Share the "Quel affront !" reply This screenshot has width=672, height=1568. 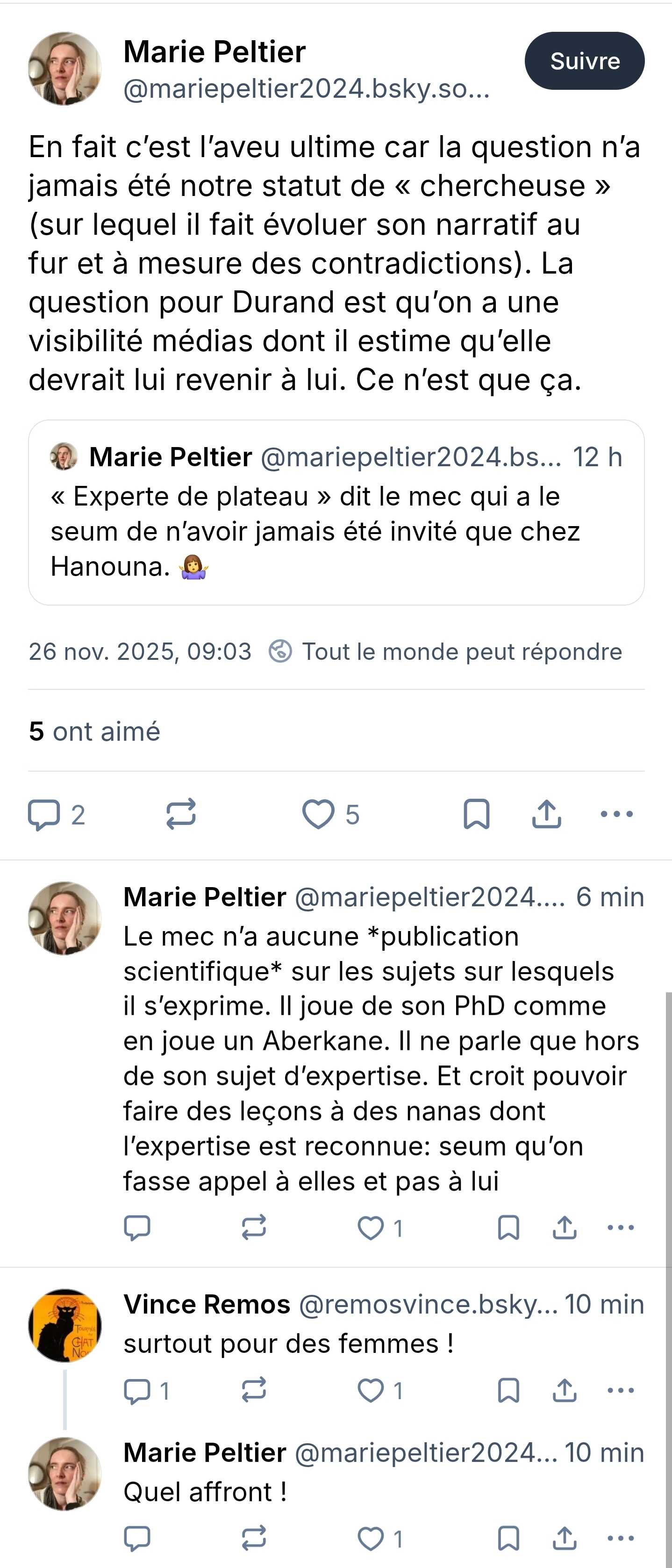coord(565,1539)
